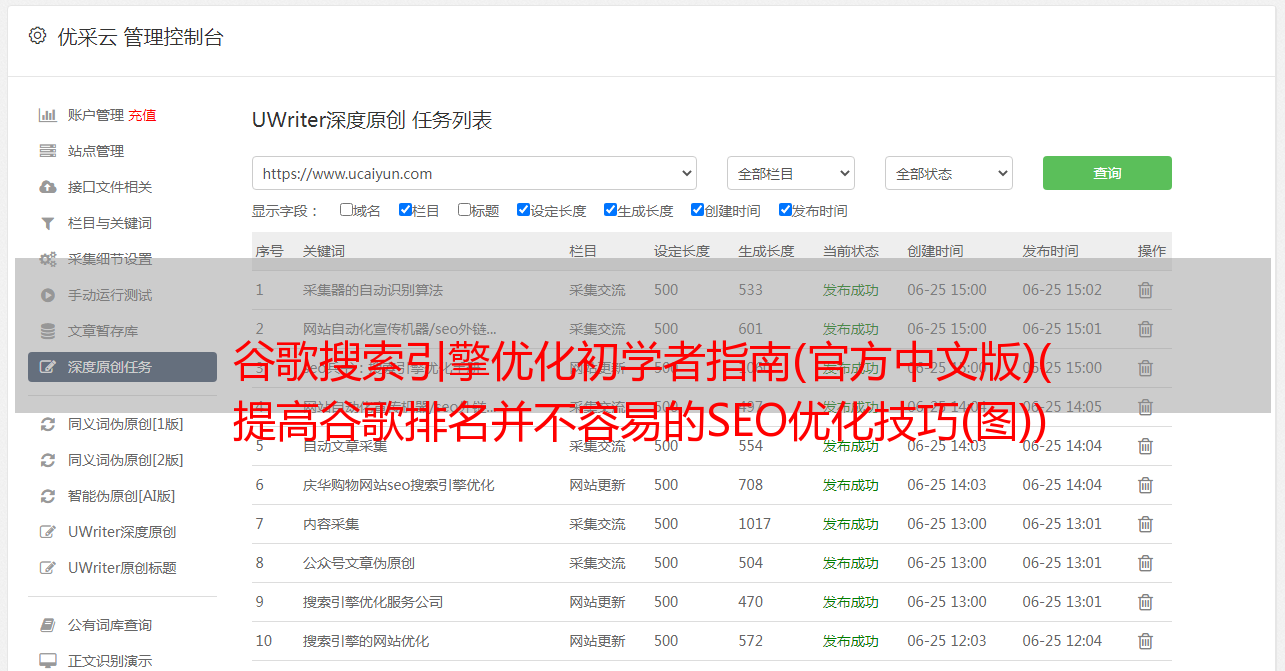Delete row 10 搜索引擎的网站优化 task
1285x671 pixels.
point(1146,641)
